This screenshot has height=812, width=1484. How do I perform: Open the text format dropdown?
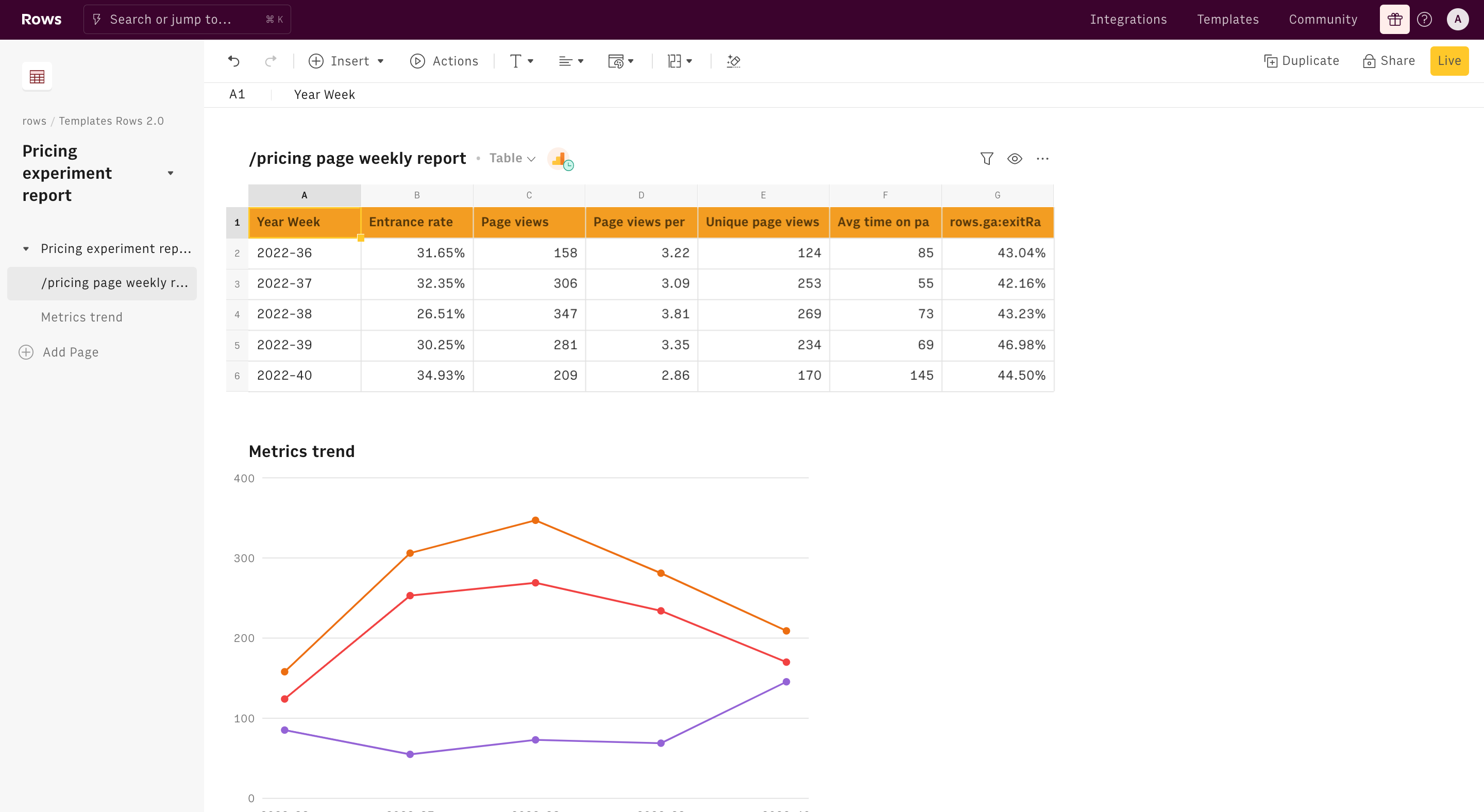(x=521, y=61)
